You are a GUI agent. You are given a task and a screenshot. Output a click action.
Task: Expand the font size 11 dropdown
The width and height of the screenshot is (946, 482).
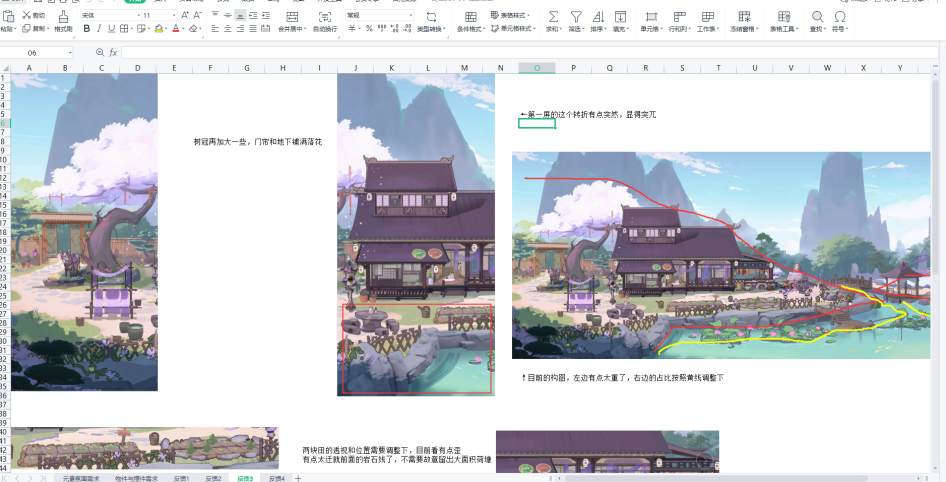(x=159, y=15)
